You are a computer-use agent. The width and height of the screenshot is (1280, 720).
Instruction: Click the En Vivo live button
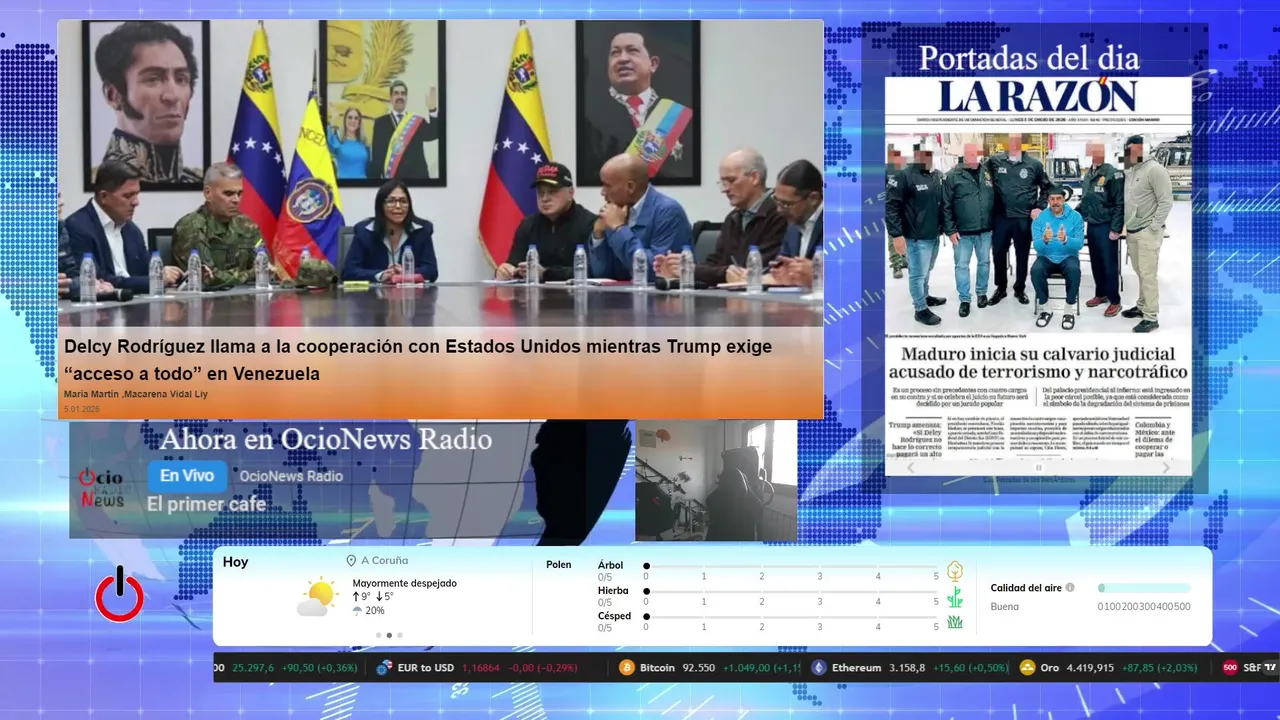click(187, 476)
